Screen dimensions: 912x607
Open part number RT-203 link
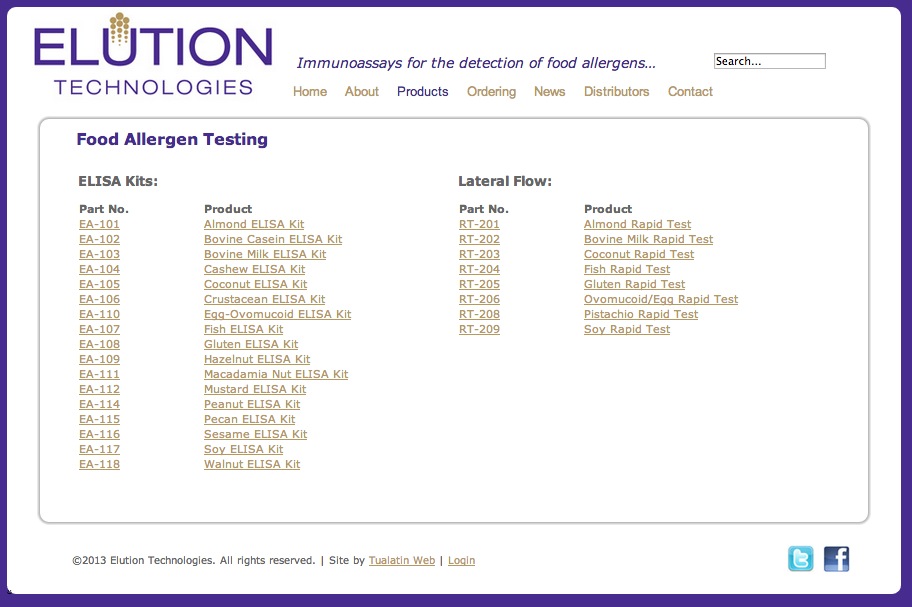tap(479, 255)
